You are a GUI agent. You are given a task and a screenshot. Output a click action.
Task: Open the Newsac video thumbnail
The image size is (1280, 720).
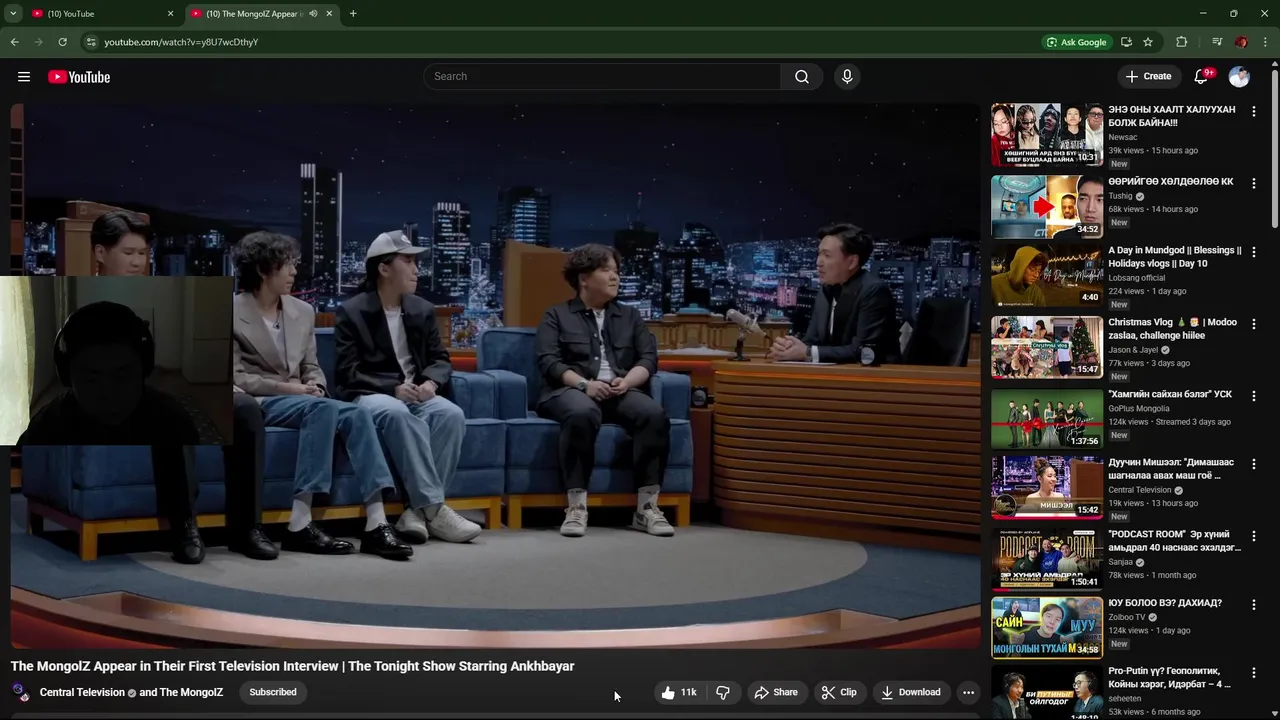(x=1047, y=135)
